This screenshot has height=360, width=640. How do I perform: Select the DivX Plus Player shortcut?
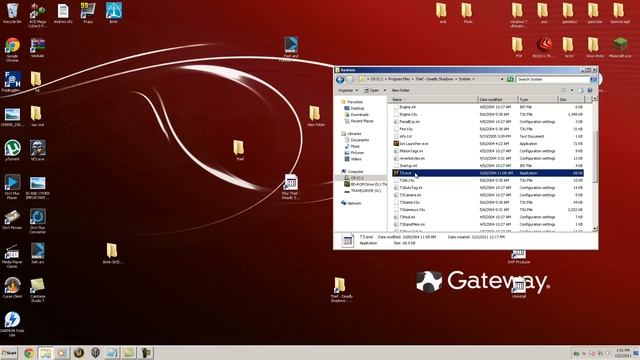click(12, 187)
